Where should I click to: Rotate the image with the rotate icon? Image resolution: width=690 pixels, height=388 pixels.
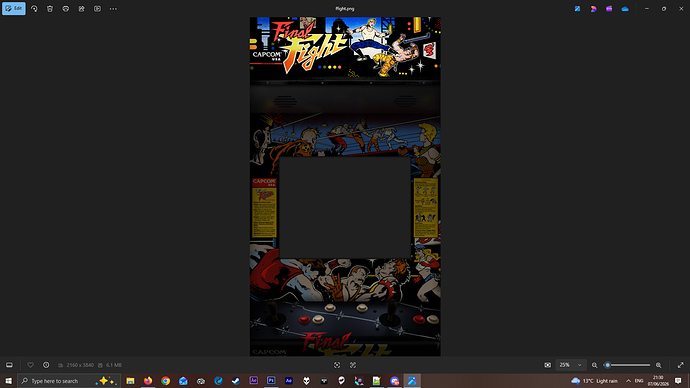34,8
